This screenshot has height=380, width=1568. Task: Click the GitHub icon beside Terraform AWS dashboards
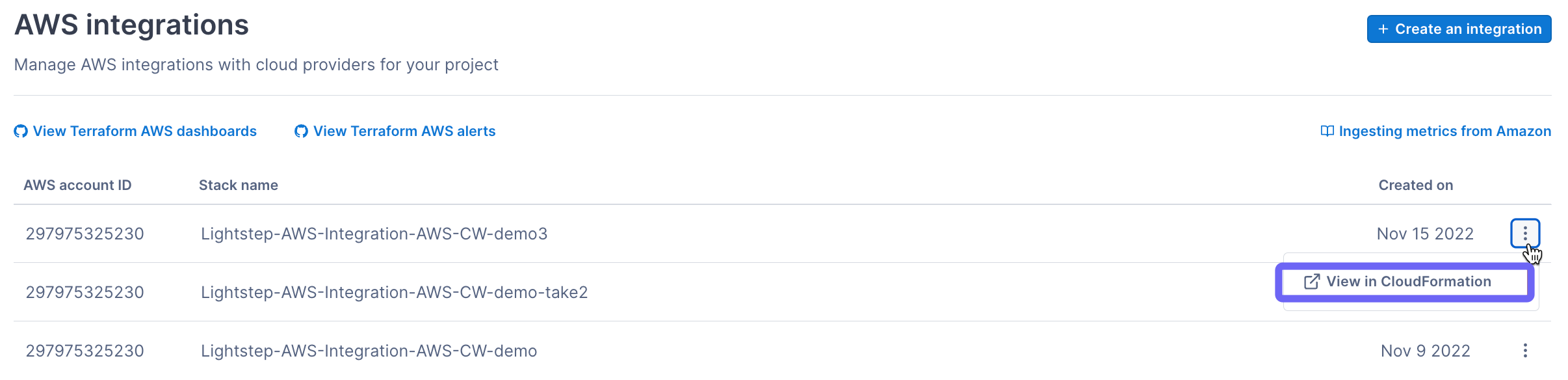coord(20,131)
